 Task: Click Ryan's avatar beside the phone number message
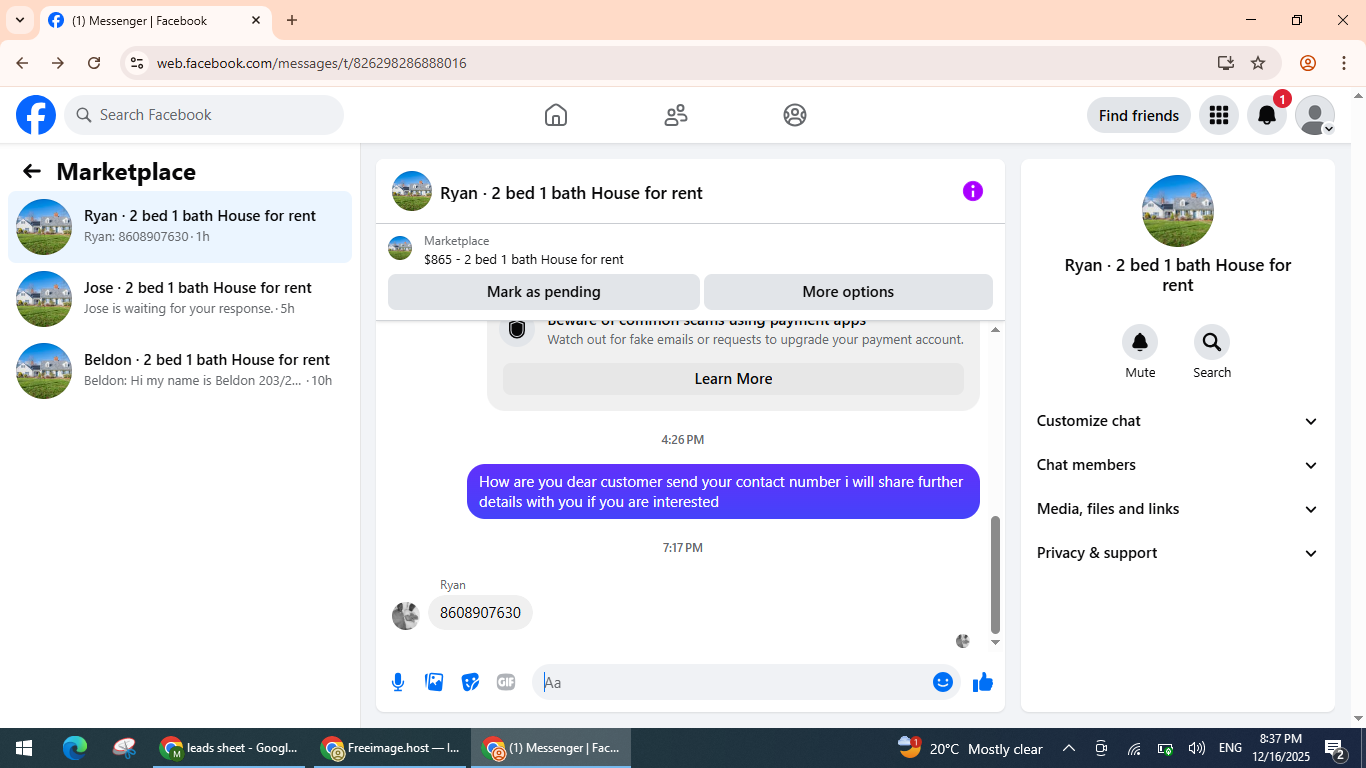405,616
